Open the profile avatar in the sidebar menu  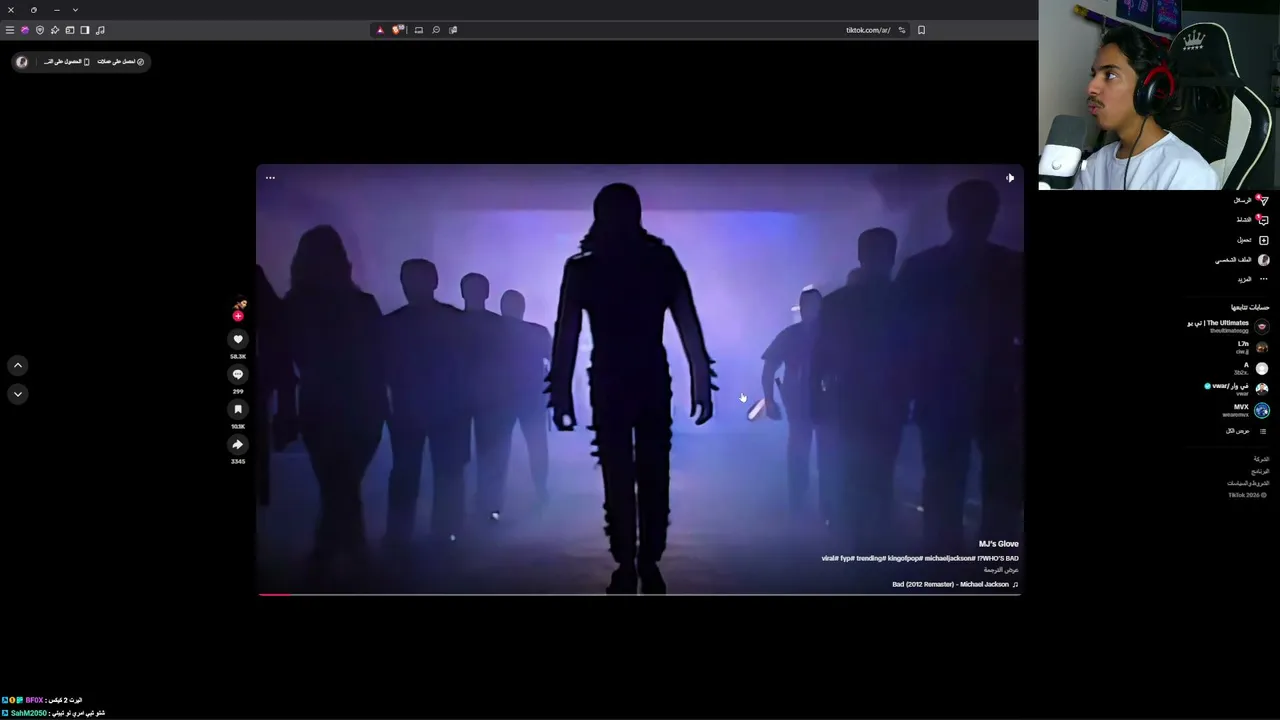click(x=1263, y=260)
